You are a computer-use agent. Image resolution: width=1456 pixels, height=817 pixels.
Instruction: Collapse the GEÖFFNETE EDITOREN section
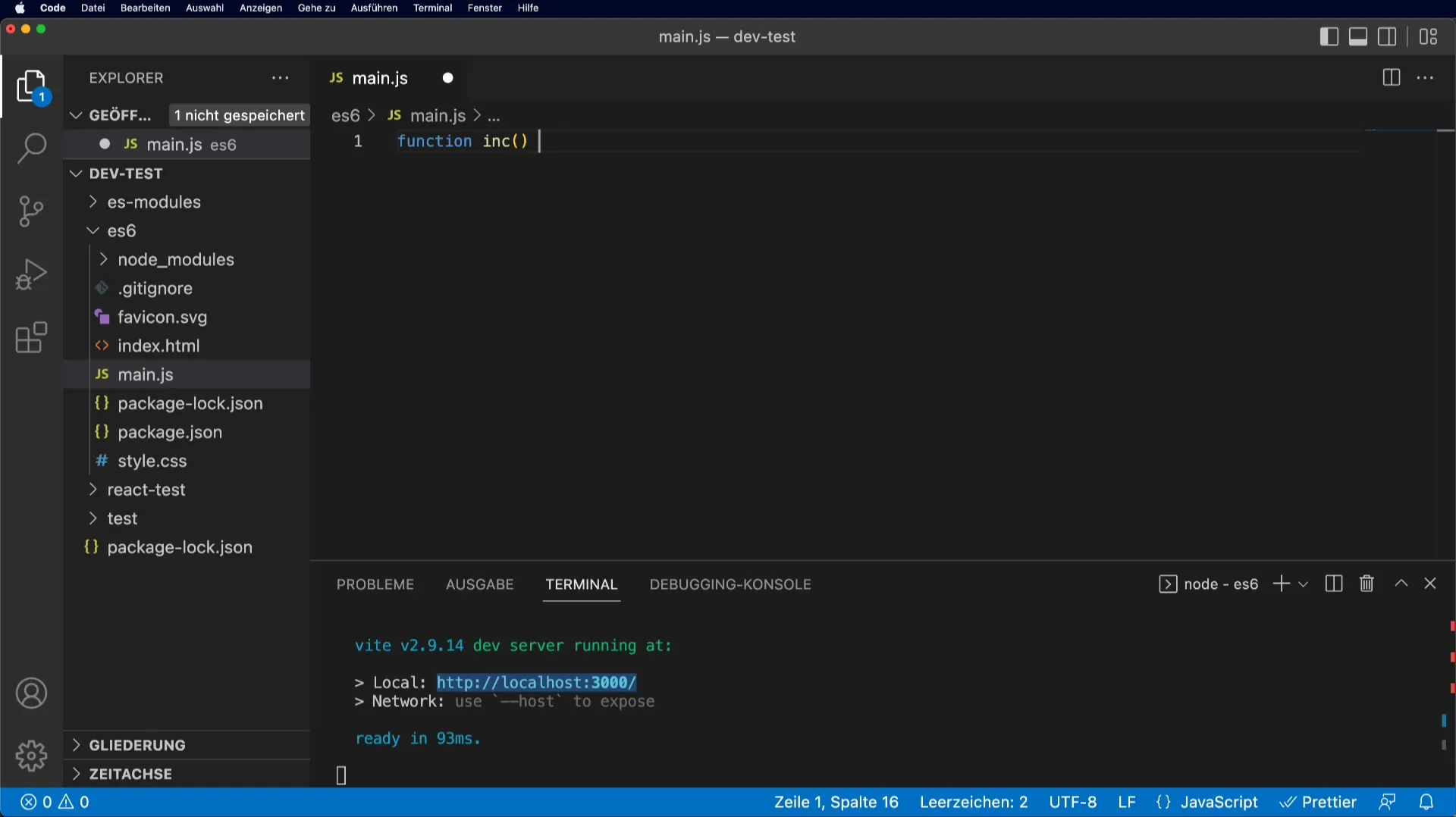point(75,115)
